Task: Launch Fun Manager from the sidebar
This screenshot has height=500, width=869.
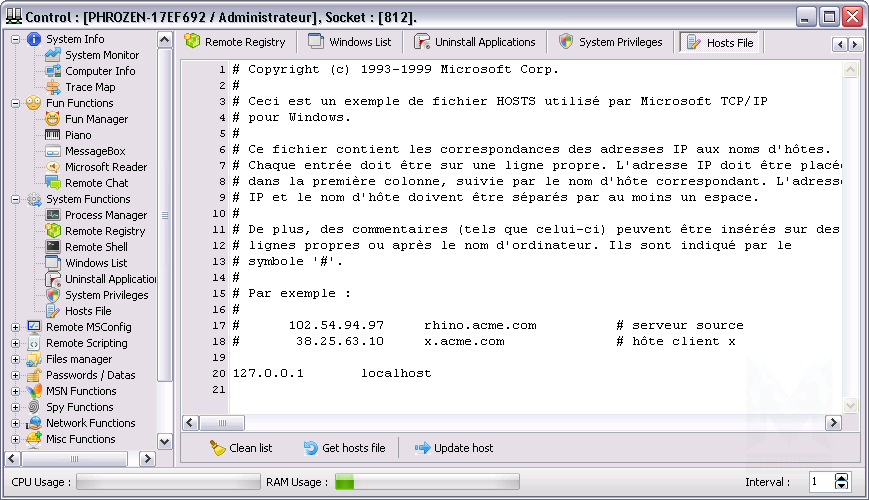Action: point(96,119)
